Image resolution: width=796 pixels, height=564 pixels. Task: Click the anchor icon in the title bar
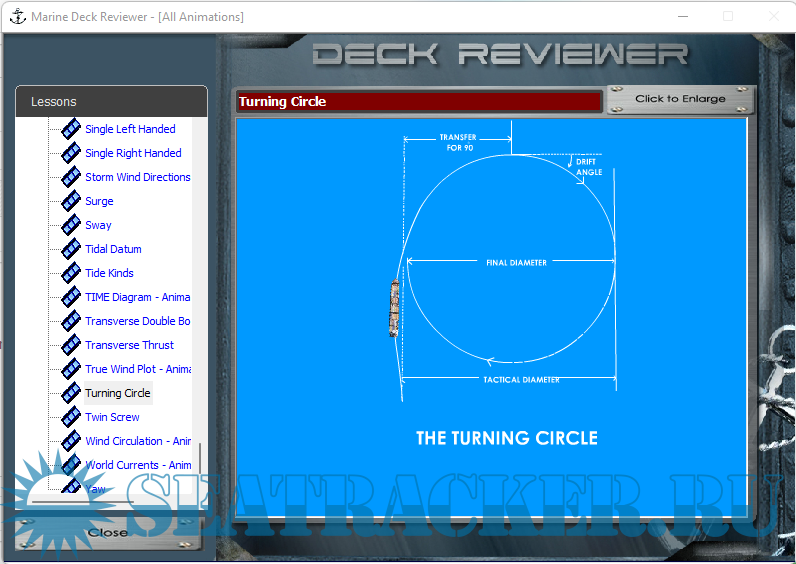17,17
